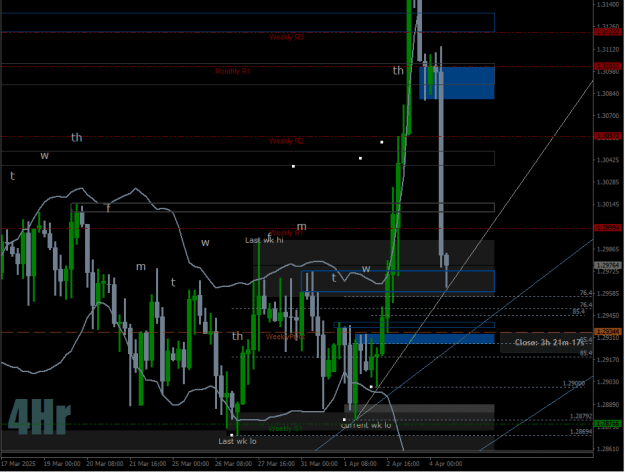625x472 pixels.
Task: Click 1.30285 on the price scale
Action: click(608, 182)
